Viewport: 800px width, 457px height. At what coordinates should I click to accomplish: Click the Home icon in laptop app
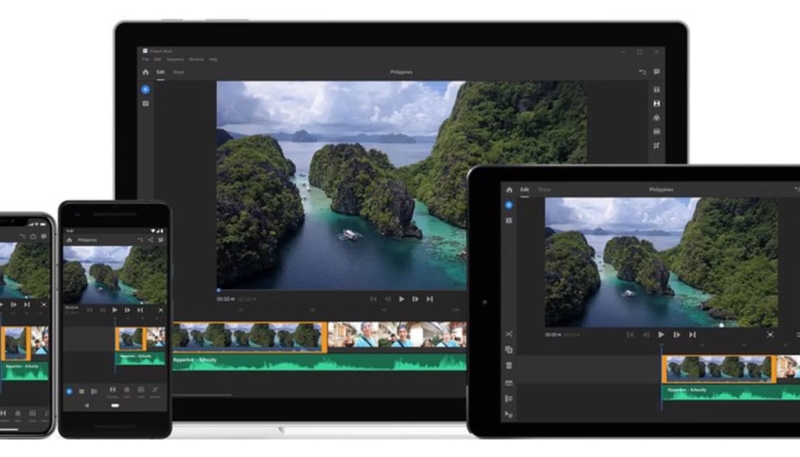tap(145, 73)
